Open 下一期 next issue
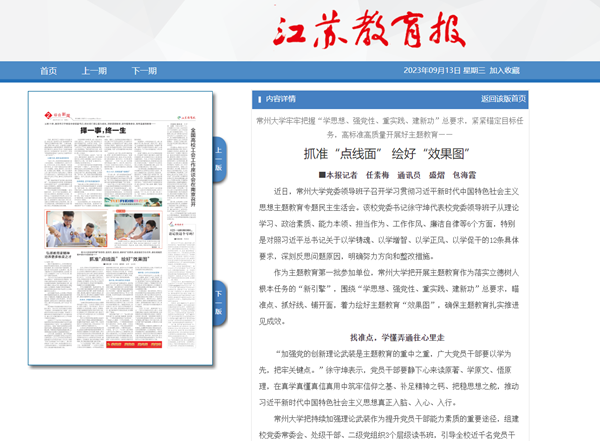600x441 pixels. tap(144, 71)
